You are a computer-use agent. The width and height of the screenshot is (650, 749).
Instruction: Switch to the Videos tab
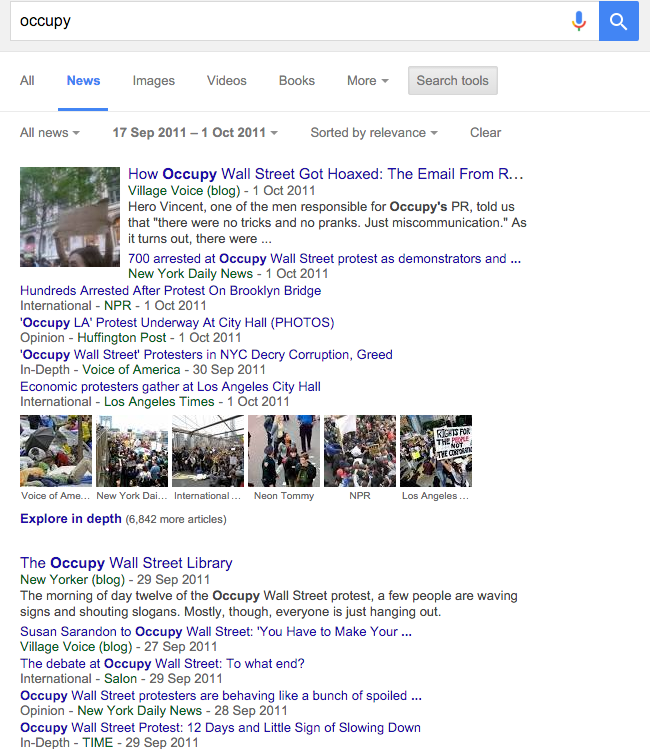(226, 81)
